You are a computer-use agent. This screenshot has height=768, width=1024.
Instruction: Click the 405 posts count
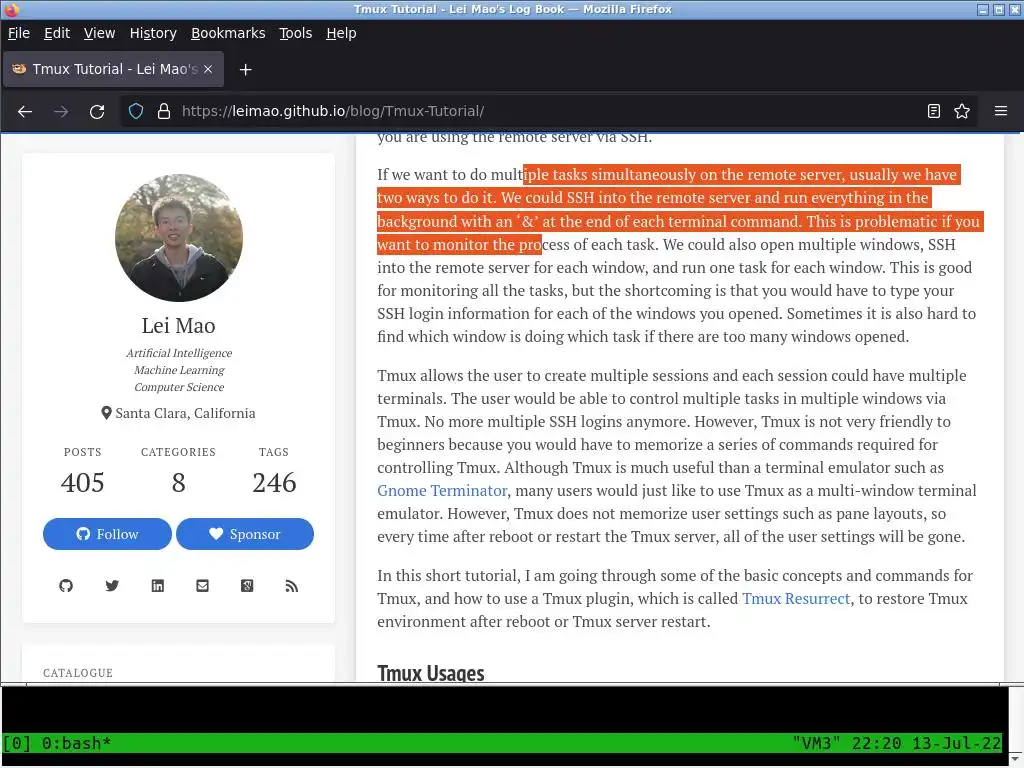[x=82, y=483]
